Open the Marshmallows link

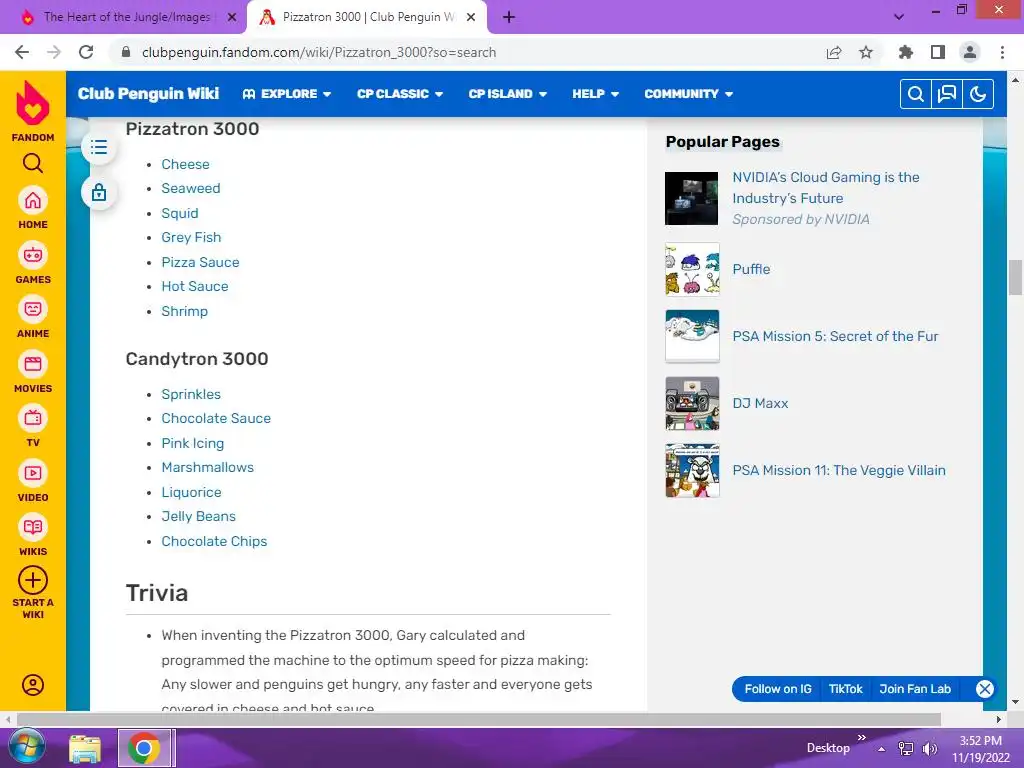point(208,467)
